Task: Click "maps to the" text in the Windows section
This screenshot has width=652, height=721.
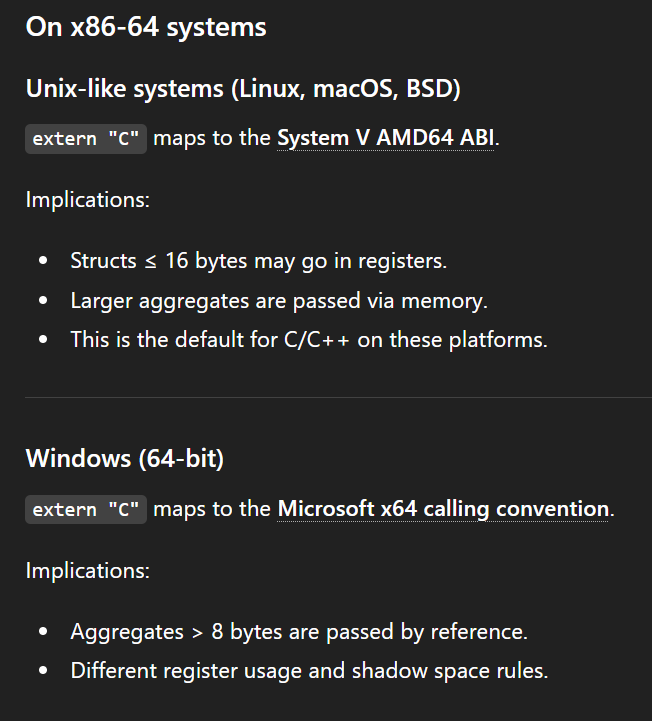Action: [212, 509]
